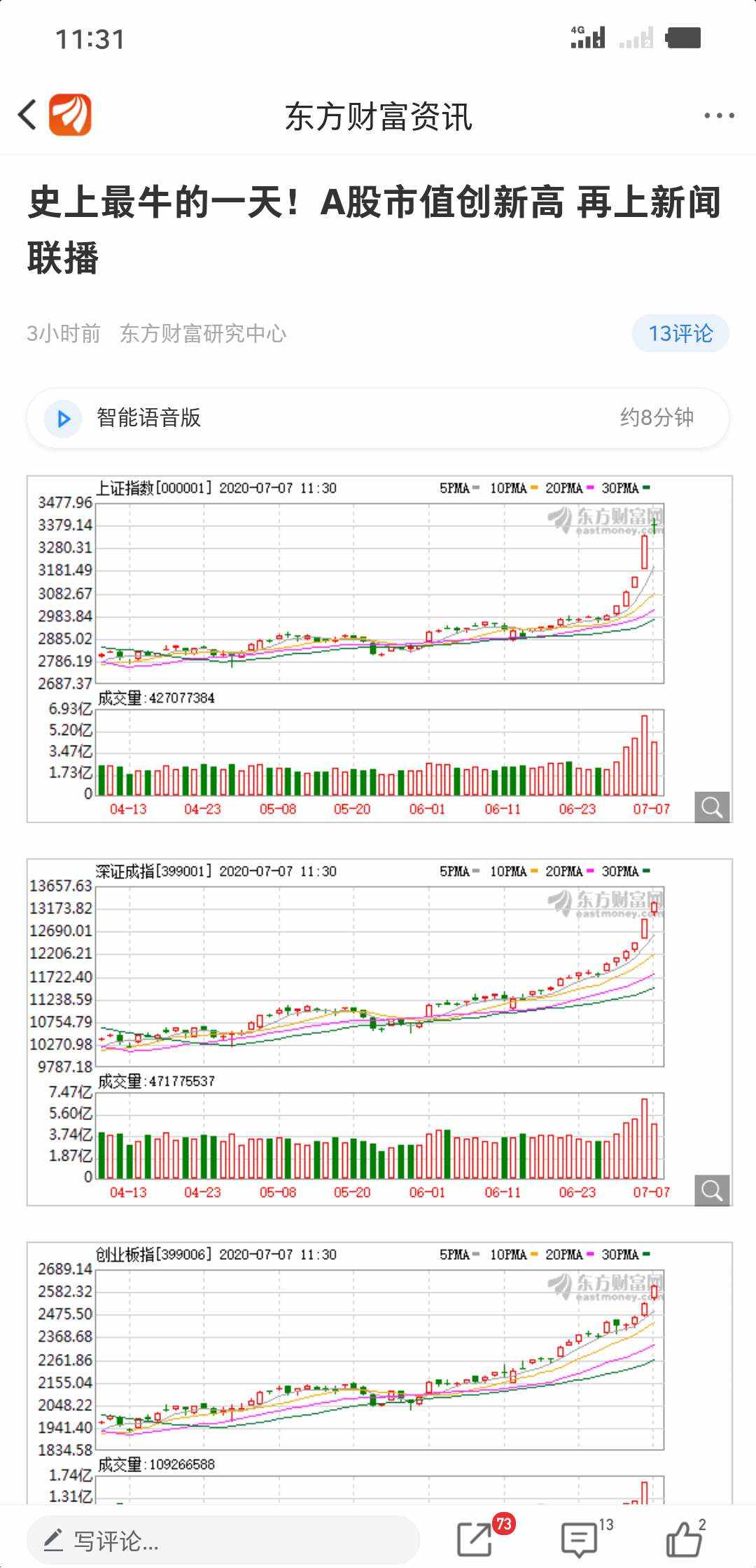Tap the 2689.14 axis value
The height and width of the screenshot is (1568, 756).
[x=65, y=1268]
